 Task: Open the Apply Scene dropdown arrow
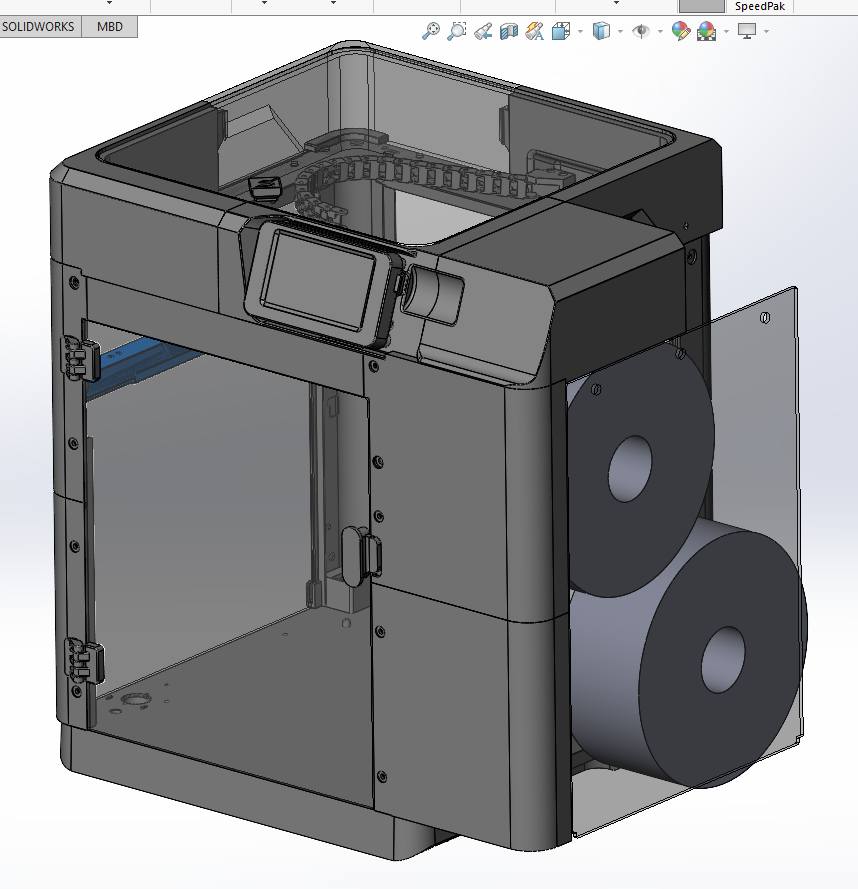pyautogui.click(x=726, y=31)
